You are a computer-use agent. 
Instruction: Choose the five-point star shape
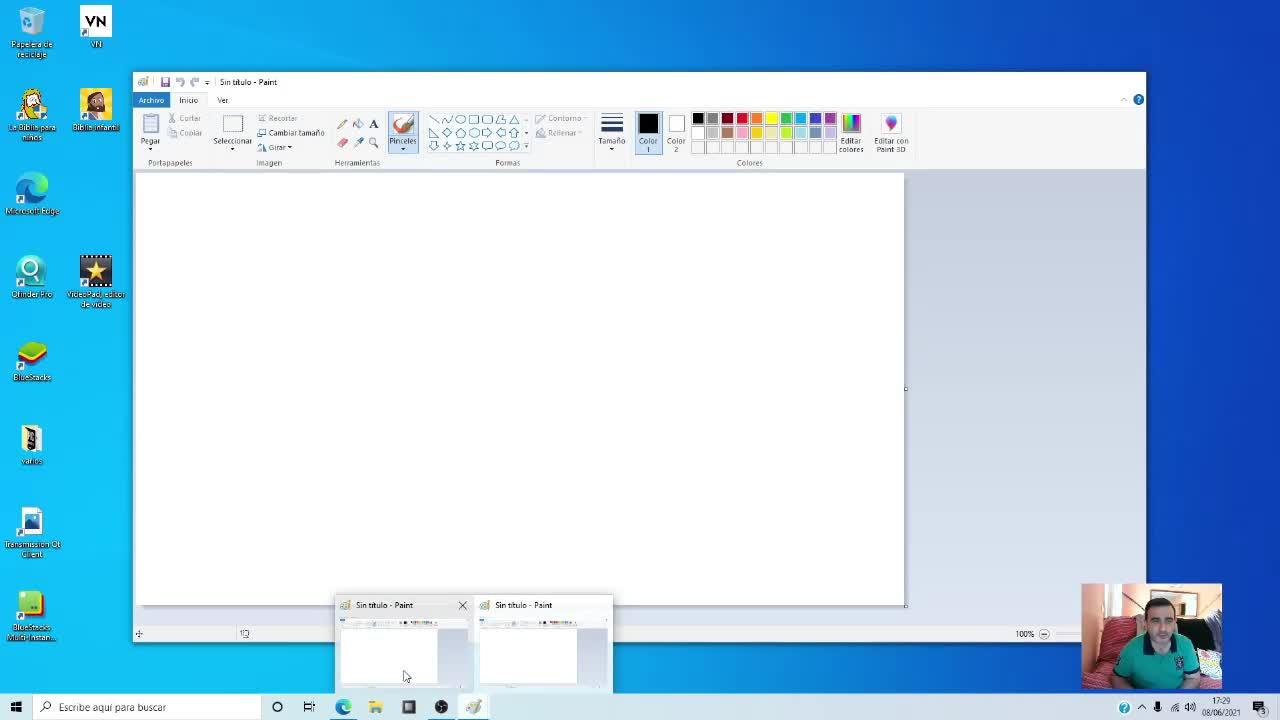460,146
